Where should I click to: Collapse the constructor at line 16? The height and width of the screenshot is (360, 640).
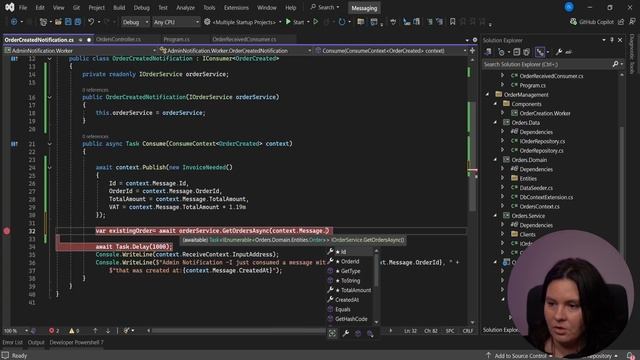49,97
